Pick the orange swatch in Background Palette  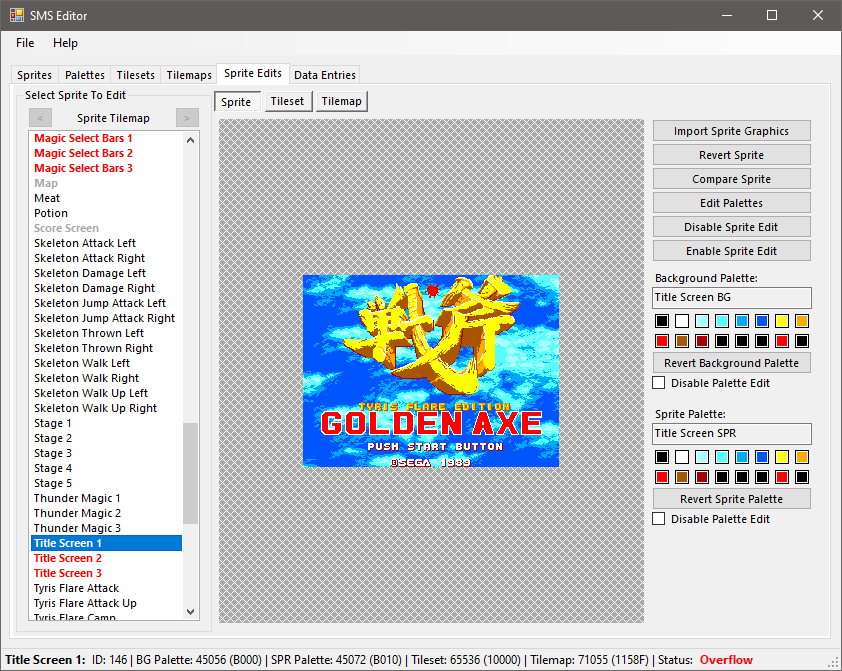tap(802, 321)
